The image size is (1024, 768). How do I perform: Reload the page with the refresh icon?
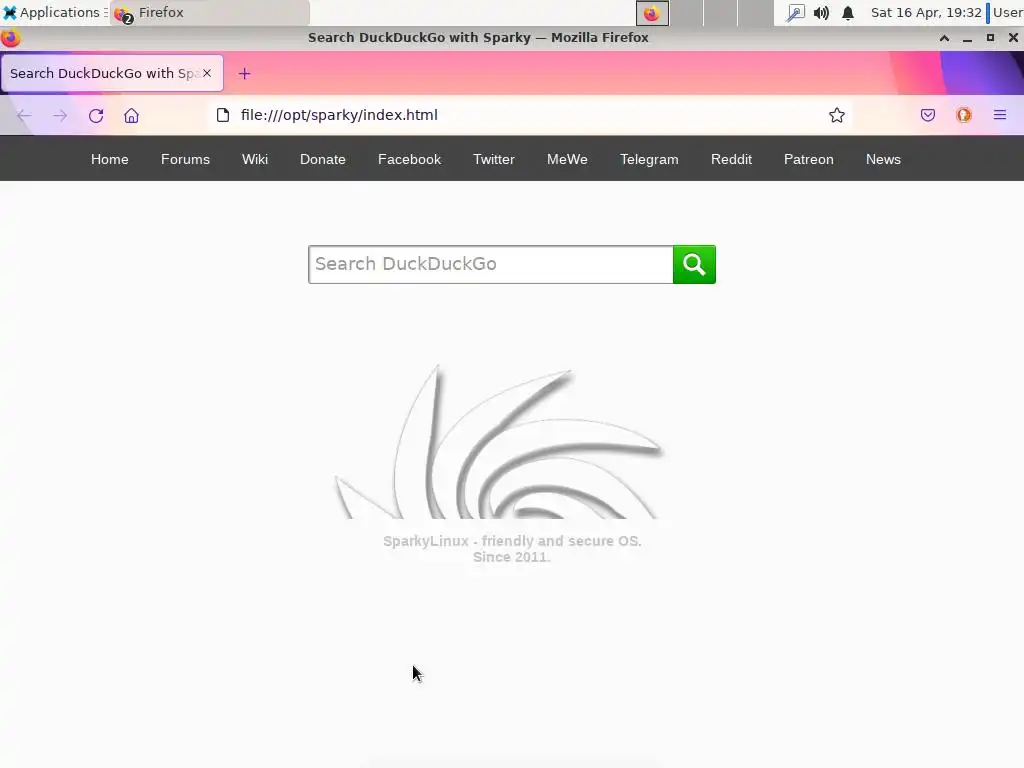pos(96,116)
